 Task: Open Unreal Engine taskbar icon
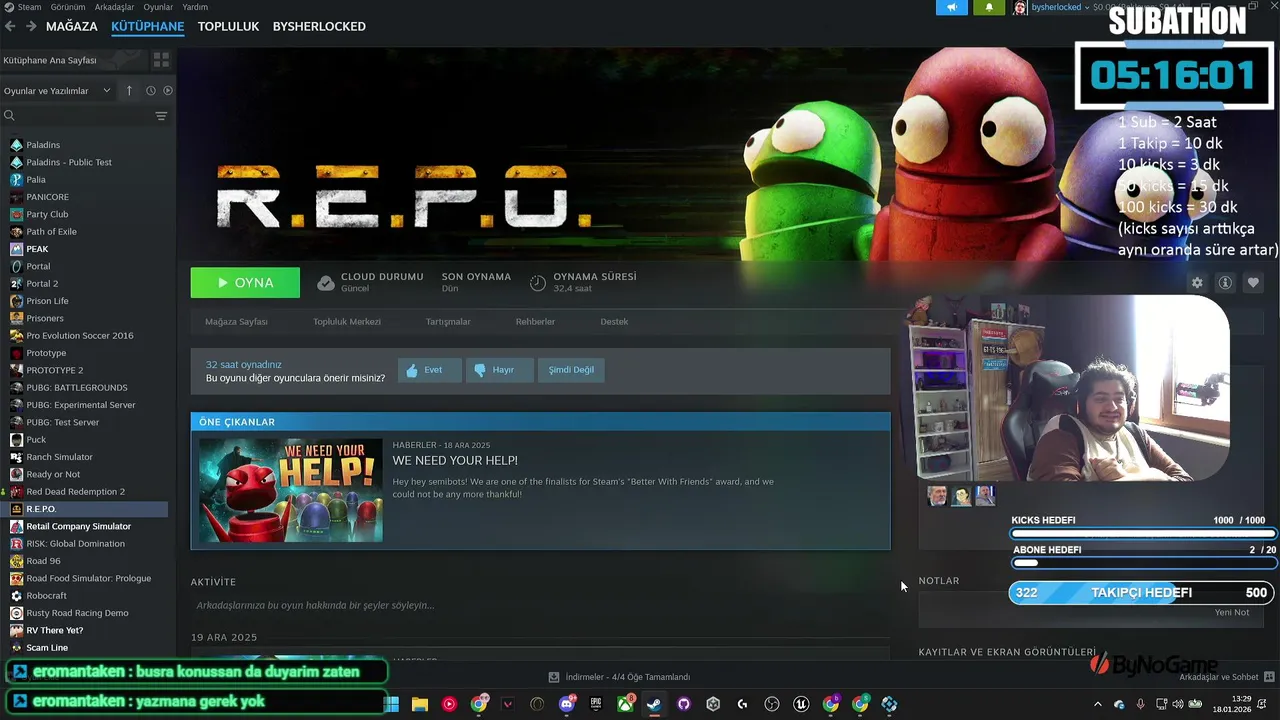coord(801,704)
